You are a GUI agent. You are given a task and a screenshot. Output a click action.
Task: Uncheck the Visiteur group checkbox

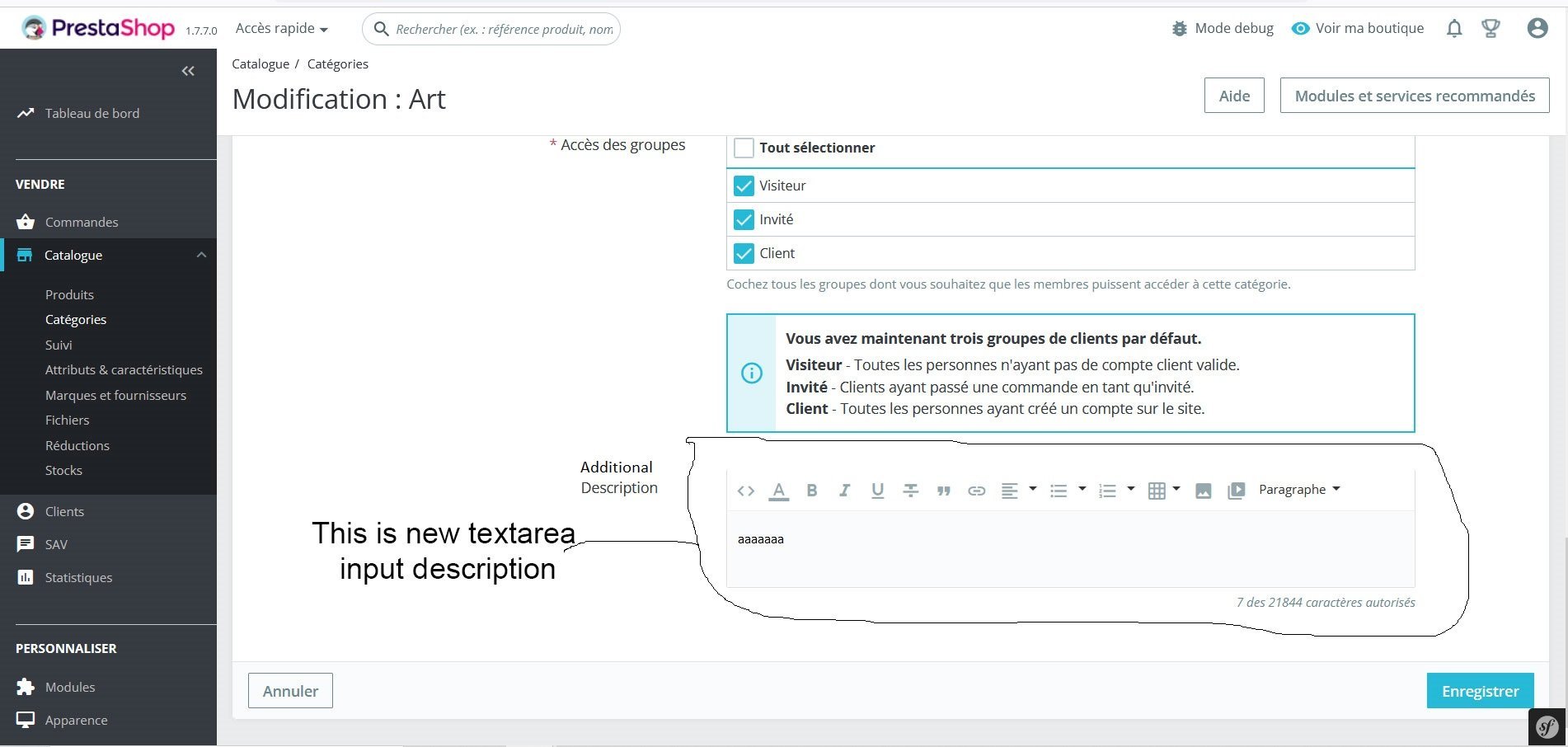click(x=744, y=186)
